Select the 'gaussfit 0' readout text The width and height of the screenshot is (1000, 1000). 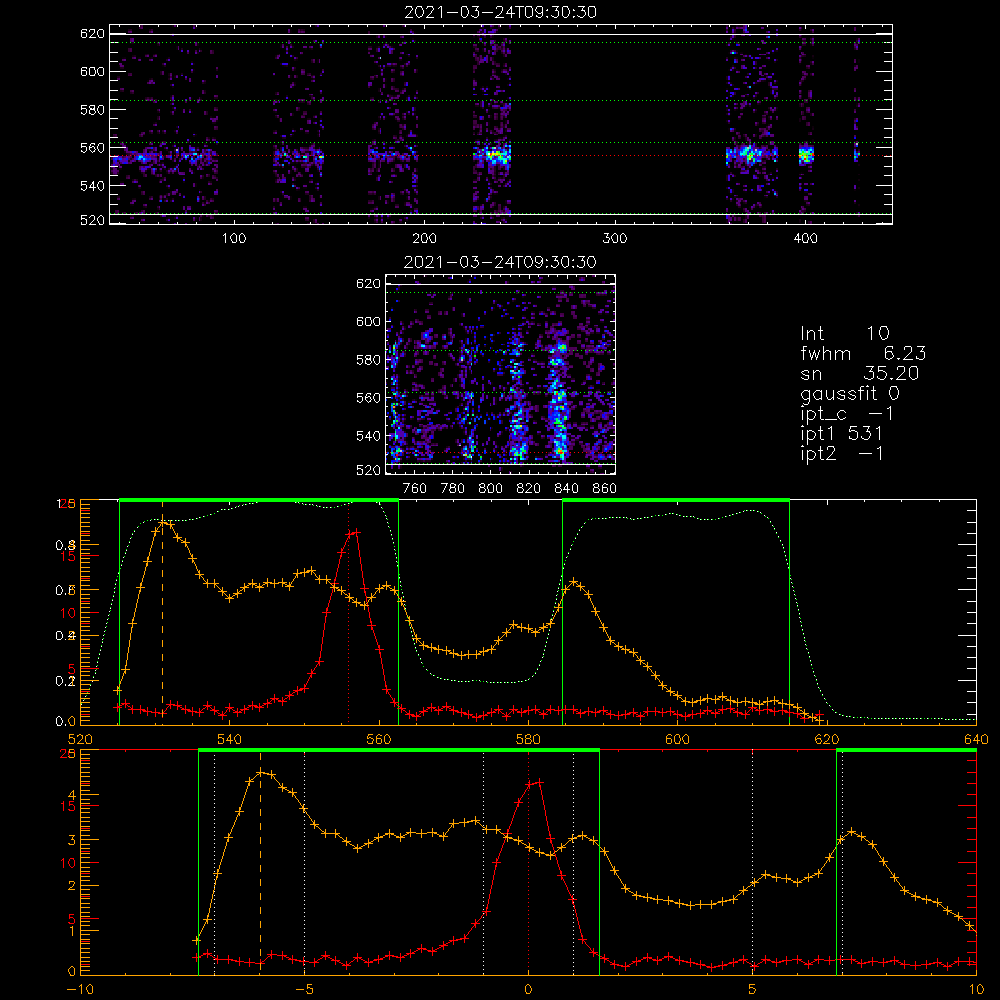pos(850,393)
